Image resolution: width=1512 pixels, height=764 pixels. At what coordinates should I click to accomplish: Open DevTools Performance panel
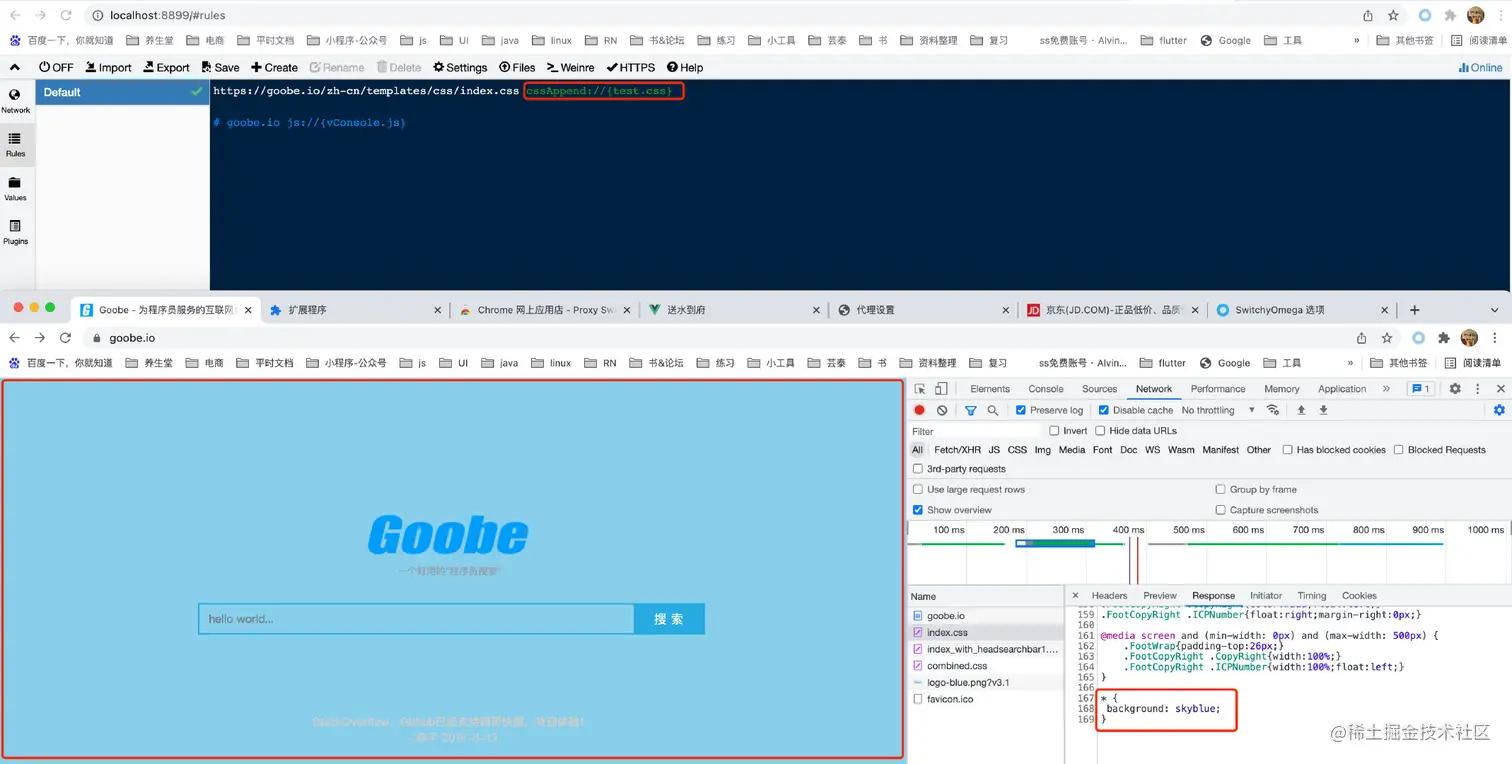[1218, 389]
